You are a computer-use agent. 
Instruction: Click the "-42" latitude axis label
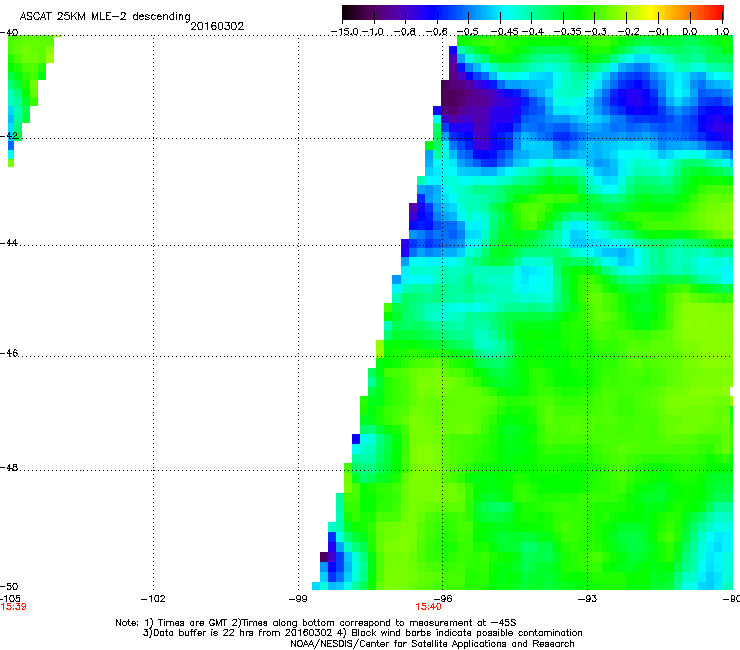click(9, 136)
